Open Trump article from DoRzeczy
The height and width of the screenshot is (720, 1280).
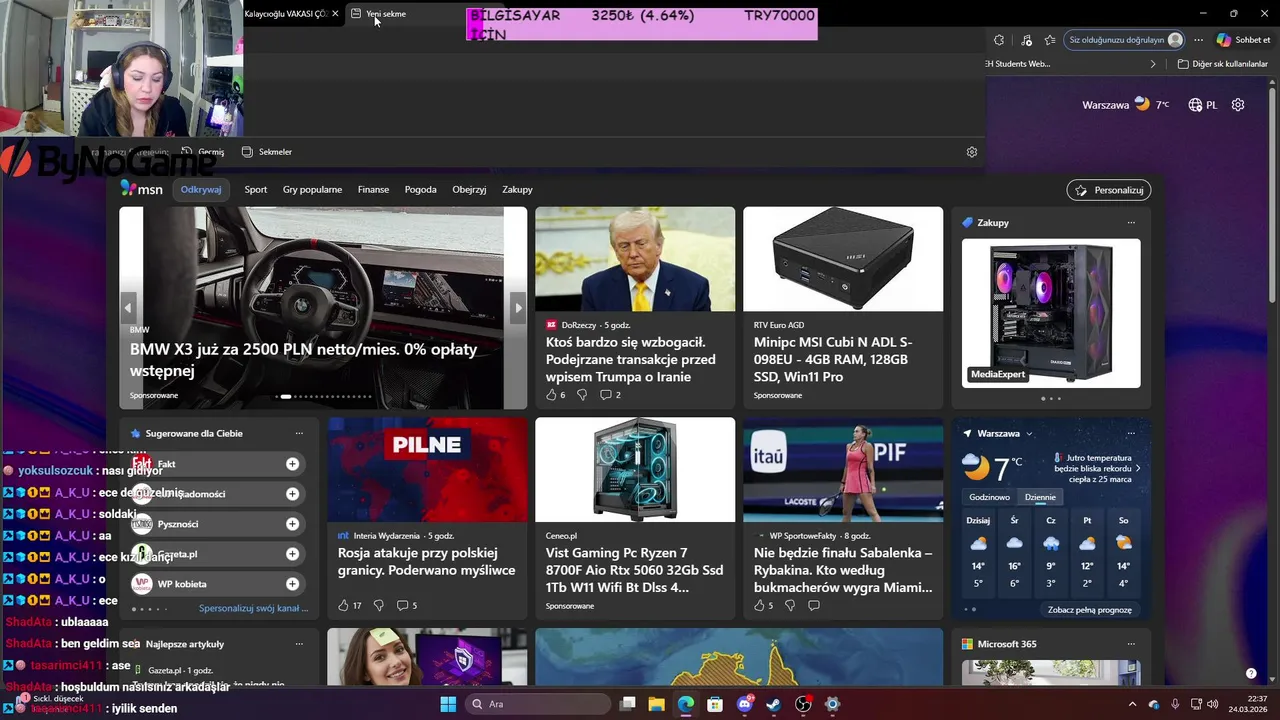pyautogui.click(x=631, y=359)
